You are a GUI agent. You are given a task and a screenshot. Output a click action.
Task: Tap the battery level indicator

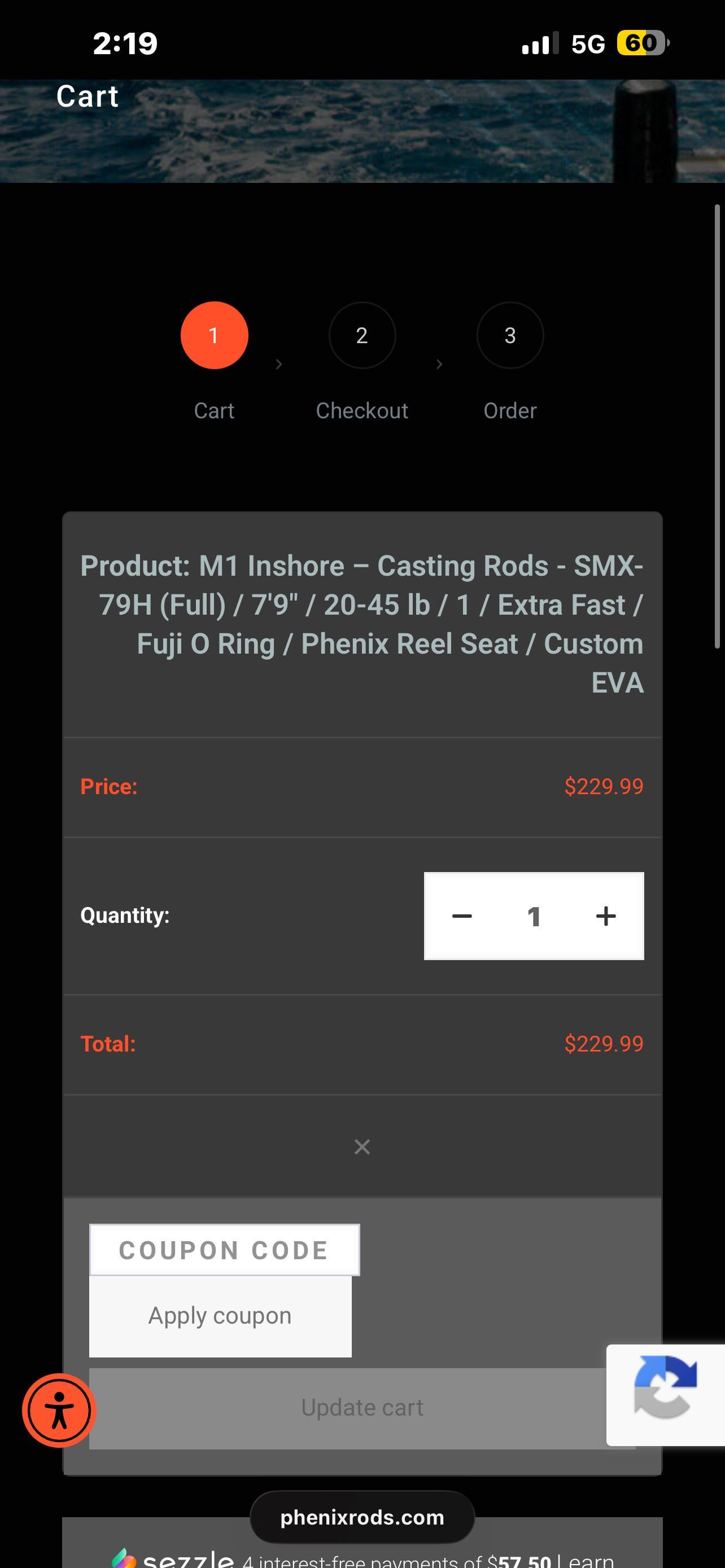click(642, 43)
